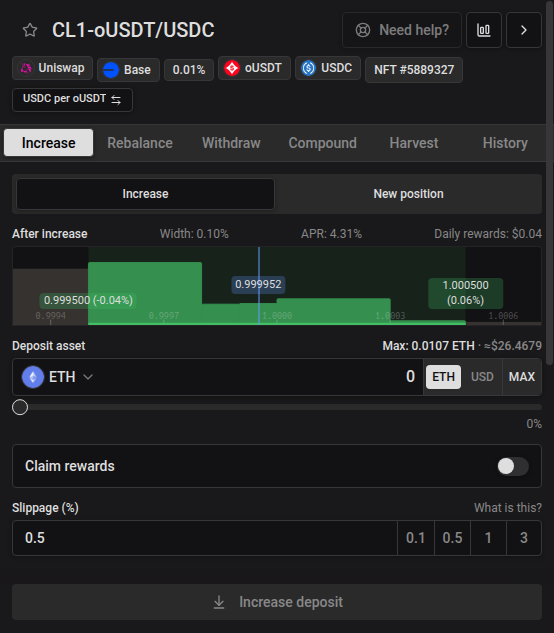Click the MAX amount button
Viewport: 554px width, 633px height.
(x=522, y=377)
